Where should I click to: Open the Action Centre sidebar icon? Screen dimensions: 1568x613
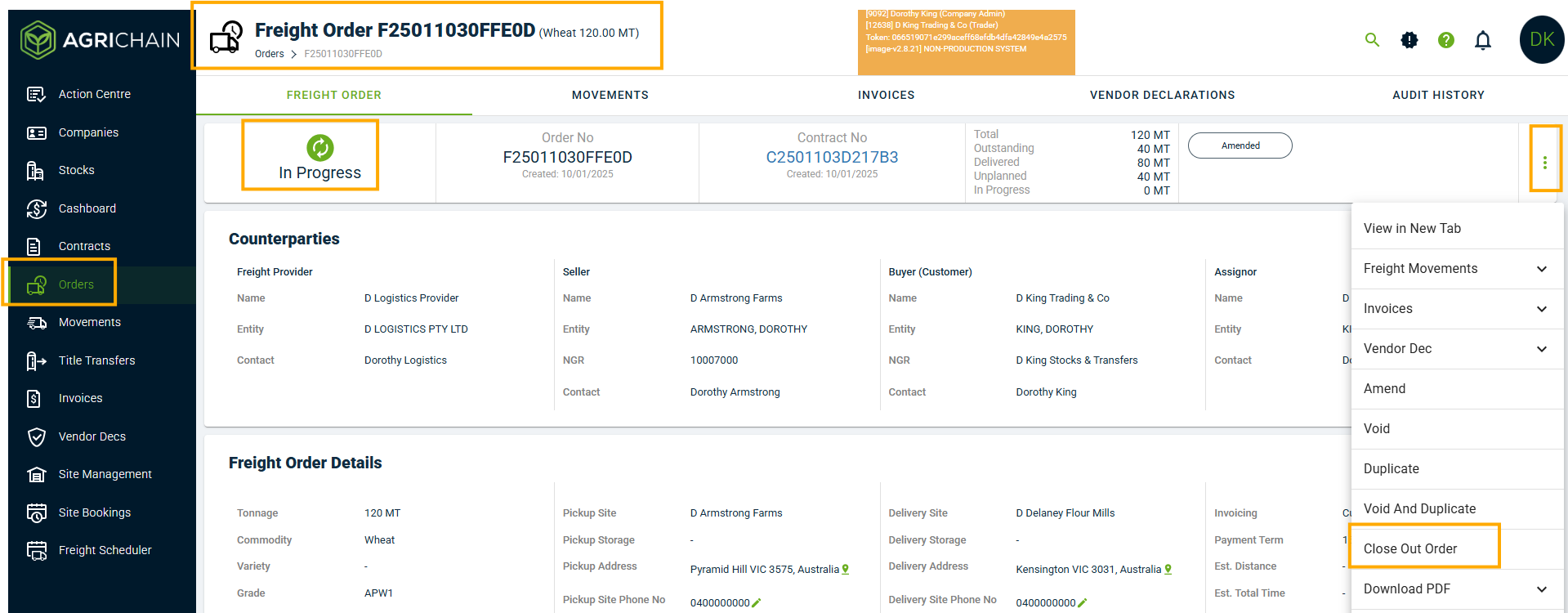click(x=36, y=94)
